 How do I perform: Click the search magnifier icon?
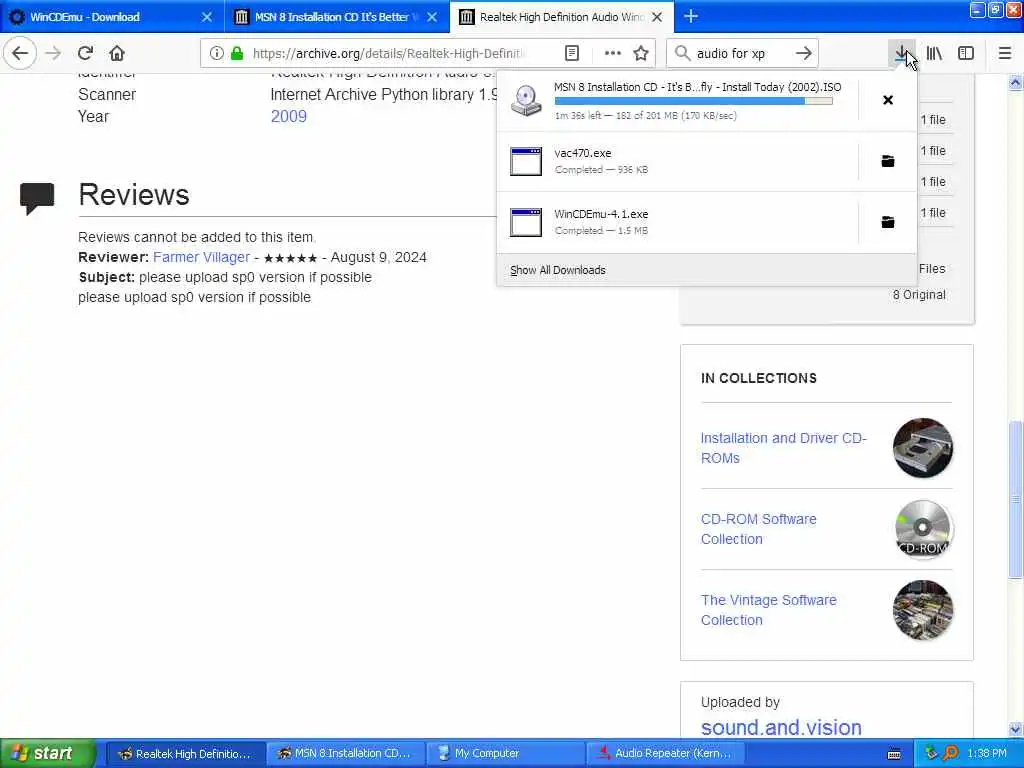point(682,54)
